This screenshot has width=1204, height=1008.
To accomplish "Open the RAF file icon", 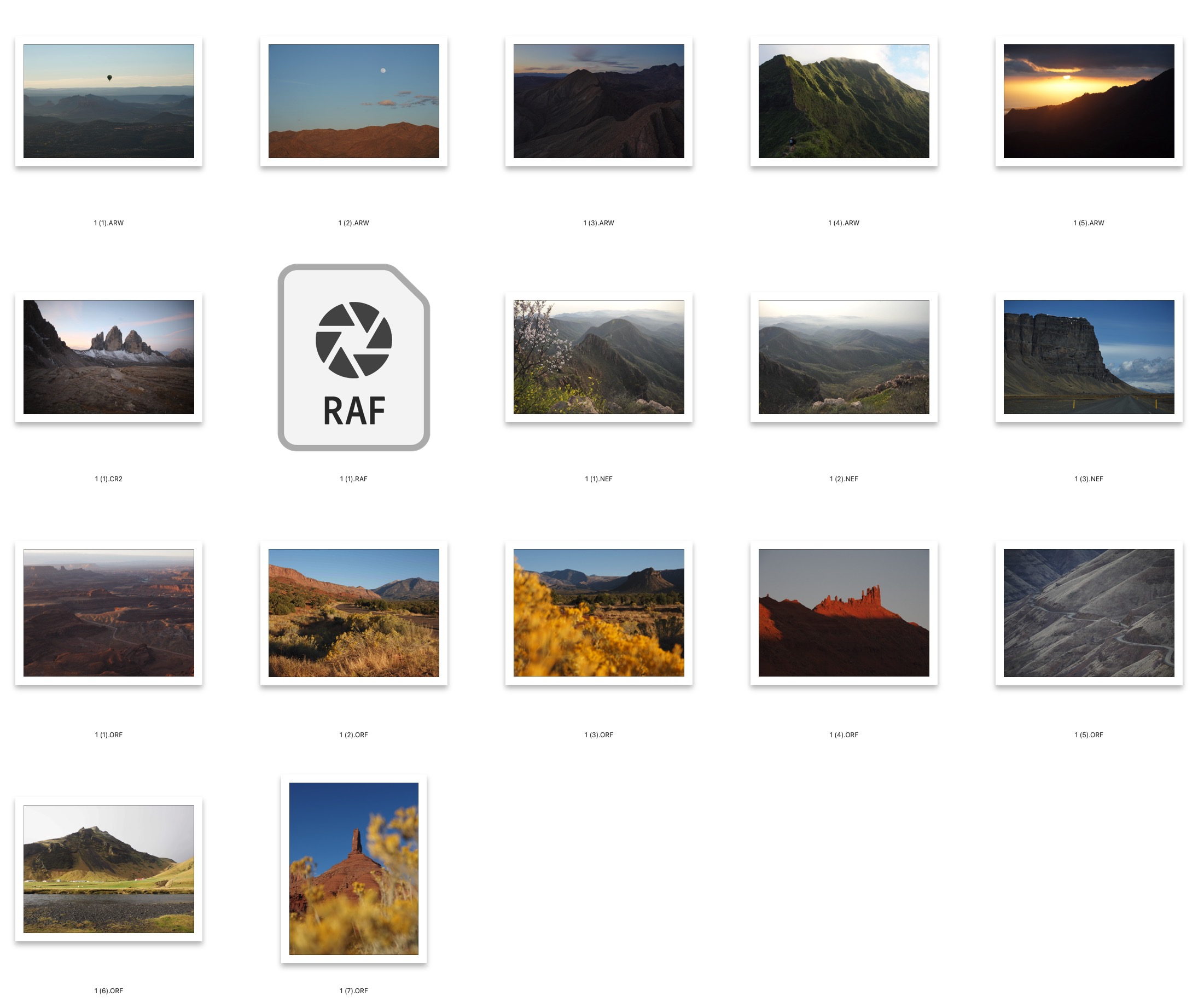I will 354,357.
